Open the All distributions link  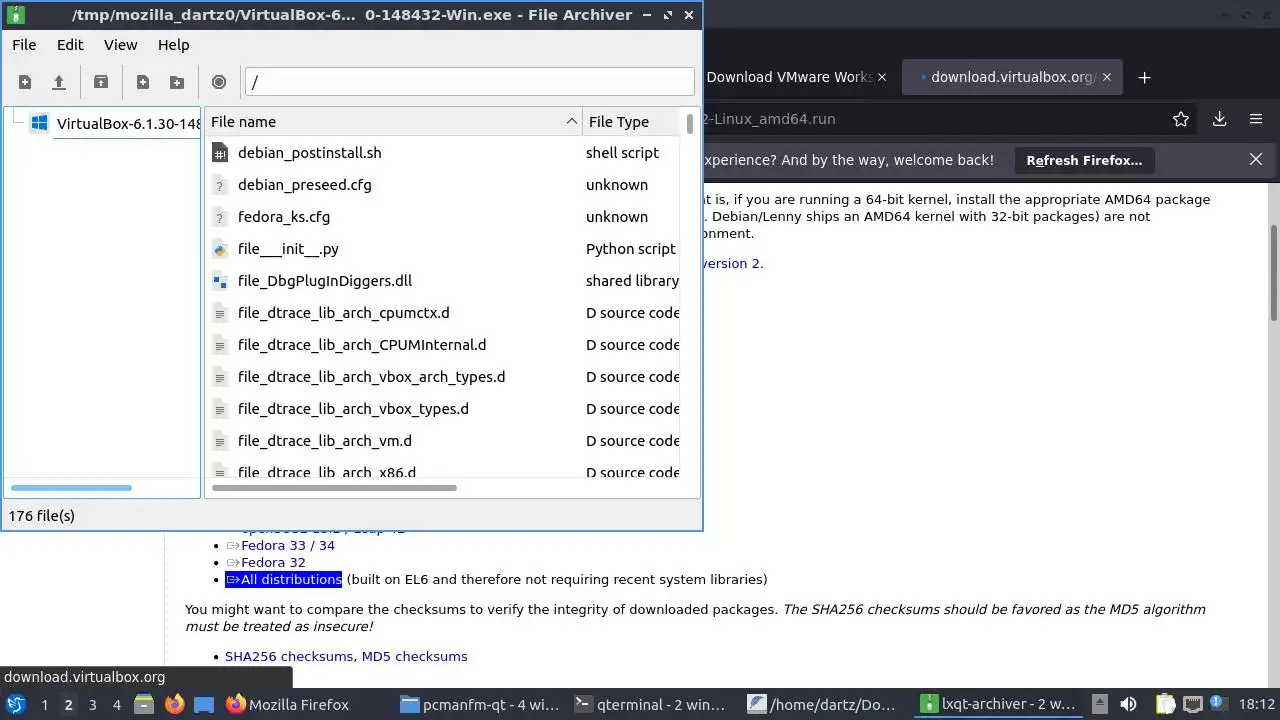point(284,579)
